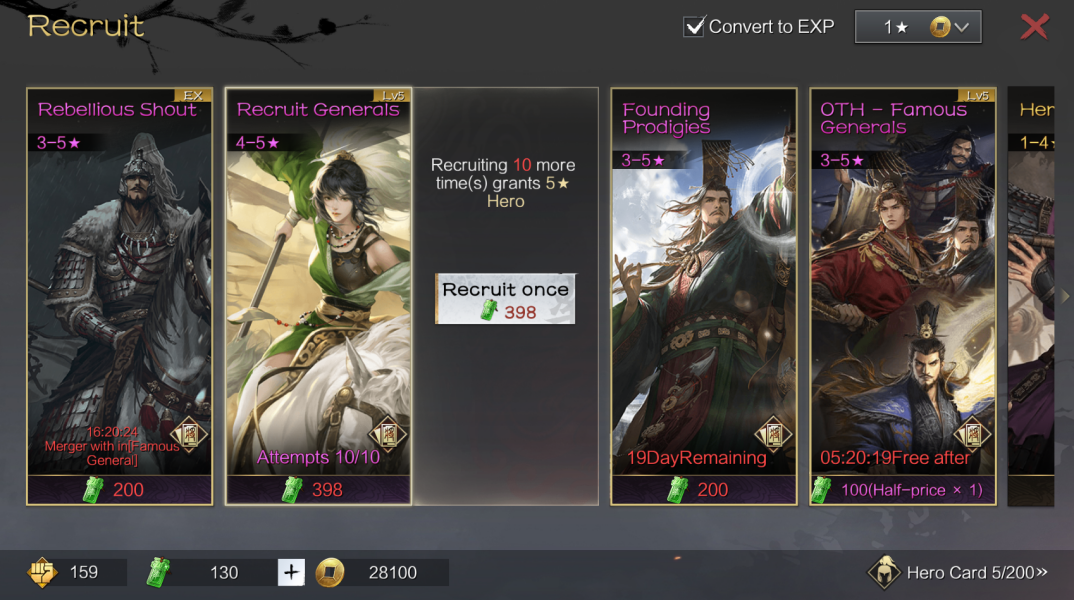
Task: Click the diamond card icon on OTH Famous Generals
Action: [x=972, y=434]
